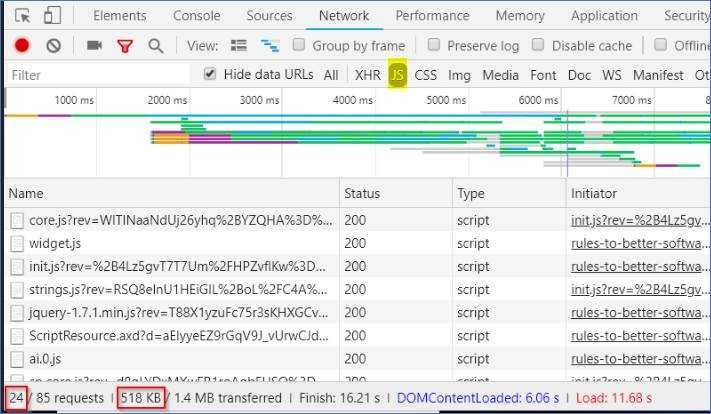The height and width of the screenshot is (414, 711).
Task: Enable Group by frame checkbox
Action: click(299, 45)
